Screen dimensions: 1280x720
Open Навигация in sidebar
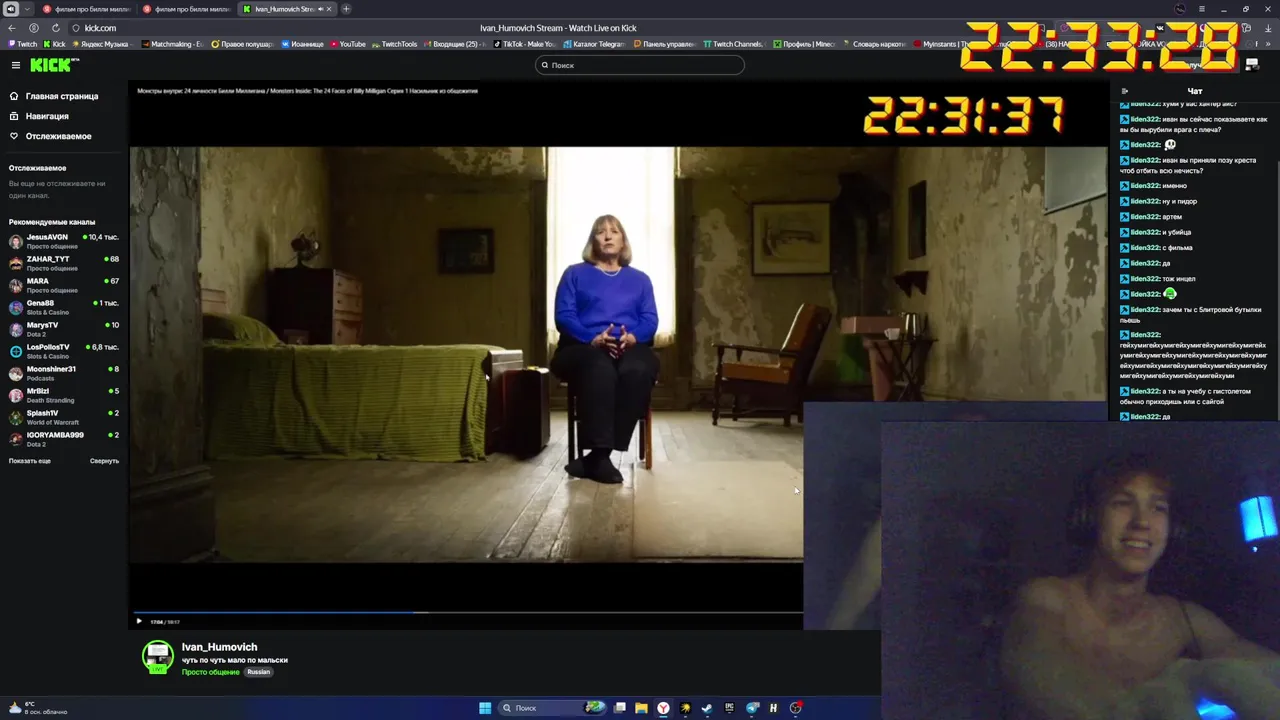point(39,116)
